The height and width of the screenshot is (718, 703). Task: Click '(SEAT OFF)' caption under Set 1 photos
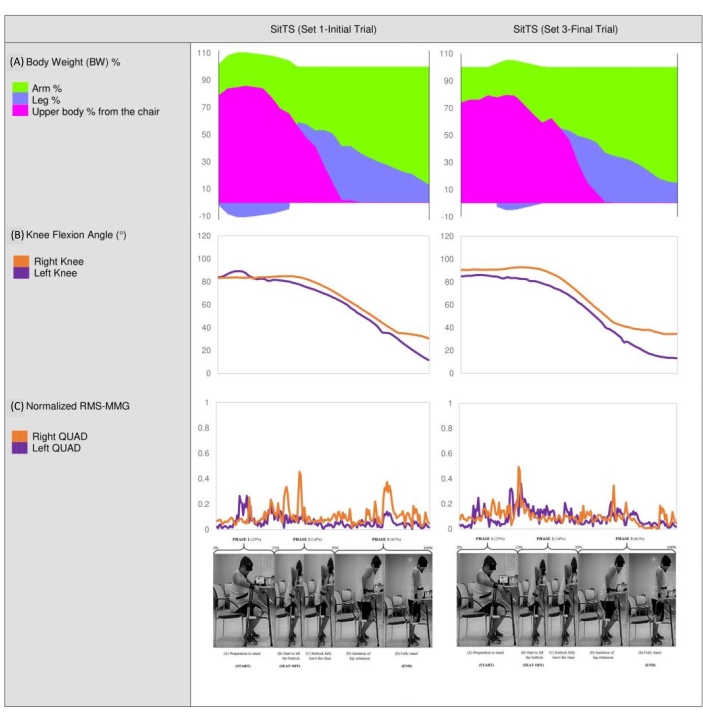point(289,666)
